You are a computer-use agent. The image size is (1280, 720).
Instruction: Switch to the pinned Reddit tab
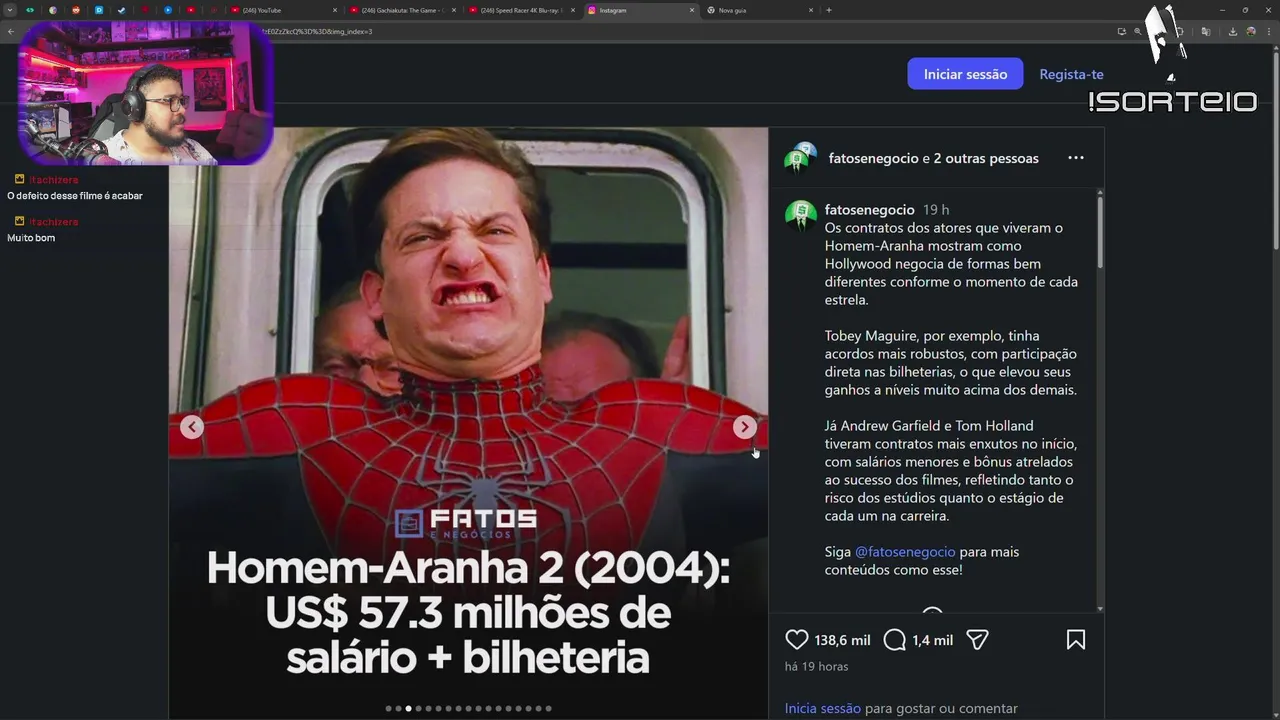tap(76, 10)
